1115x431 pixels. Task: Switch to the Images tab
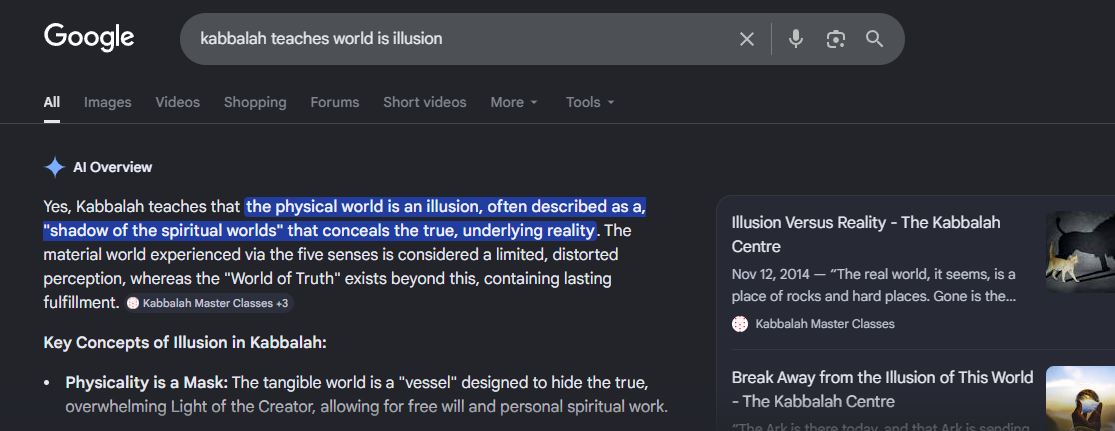tap(107, 102)
